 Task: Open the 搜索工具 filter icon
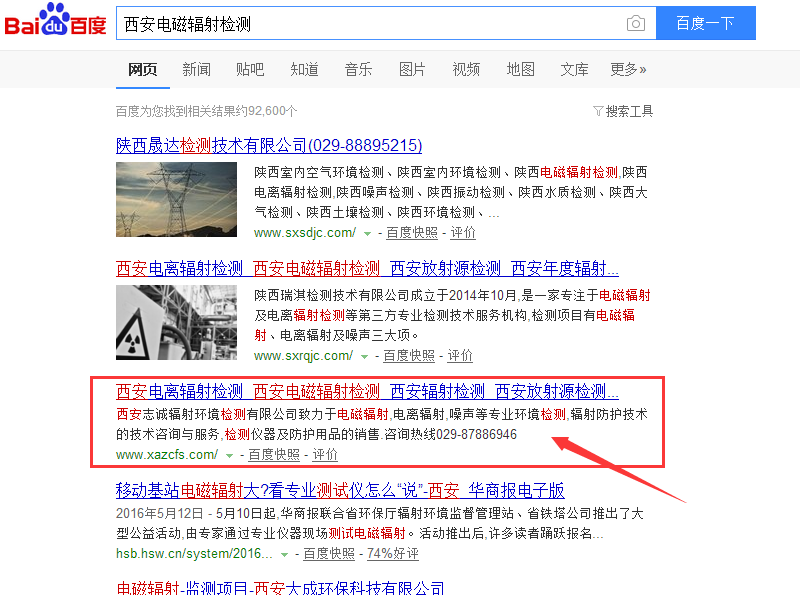(x=598, y=111)
